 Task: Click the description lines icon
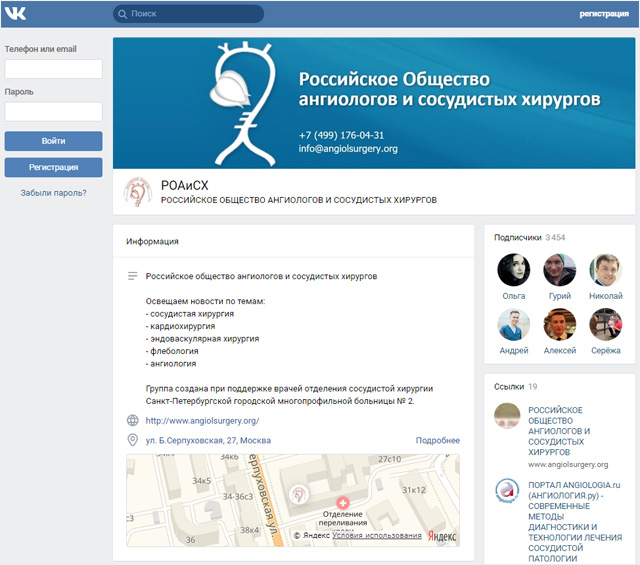click(132, 276)
